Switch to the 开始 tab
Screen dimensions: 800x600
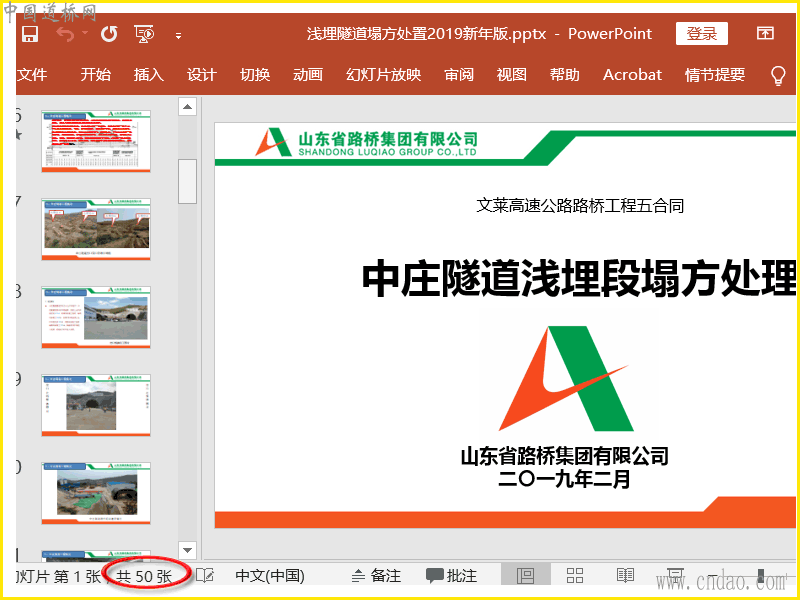[x=95, y=75]
